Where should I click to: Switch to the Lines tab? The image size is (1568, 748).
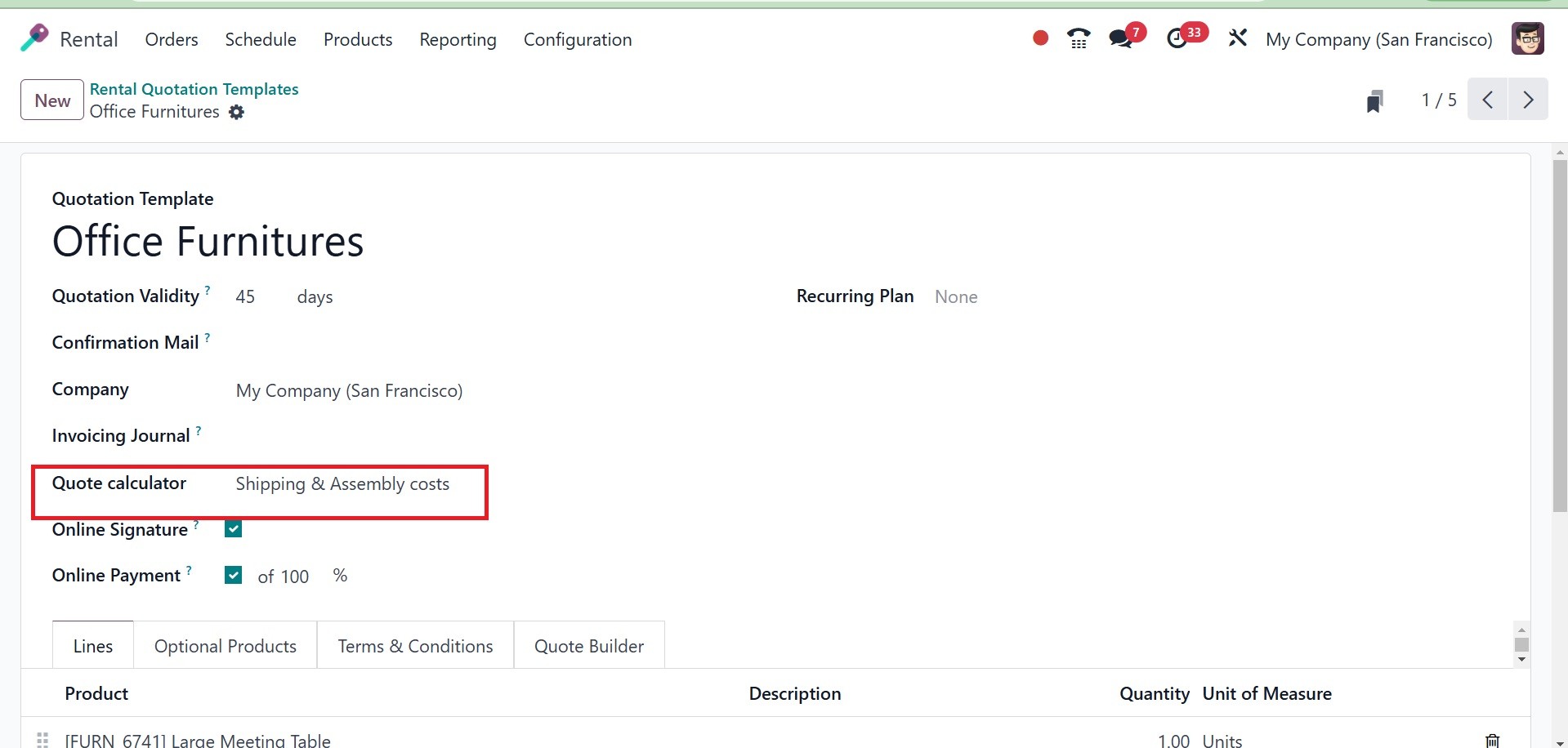(x=93, y=646)
